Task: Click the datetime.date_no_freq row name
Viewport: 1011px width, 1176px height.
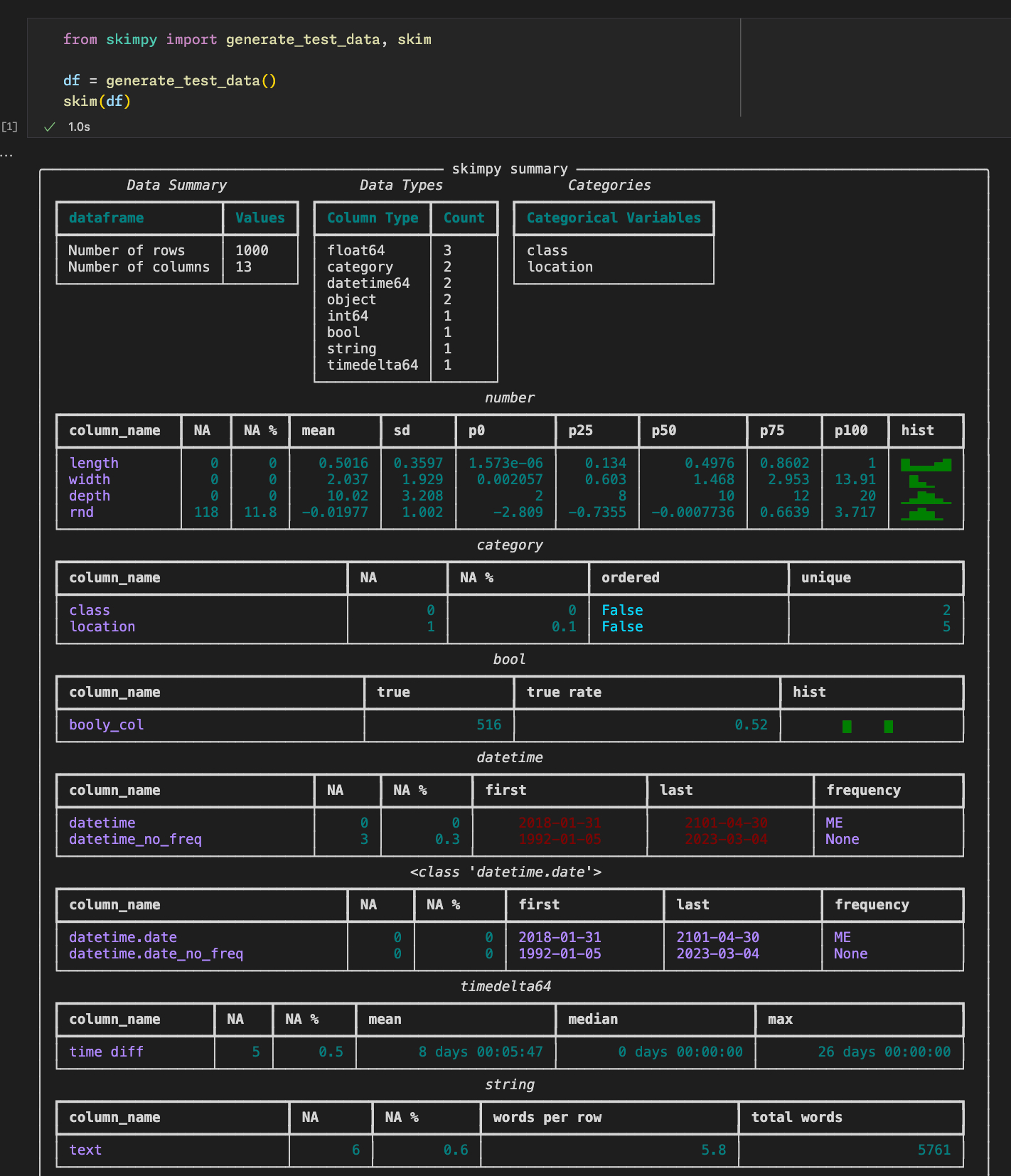Action: [x=156, y=953]
